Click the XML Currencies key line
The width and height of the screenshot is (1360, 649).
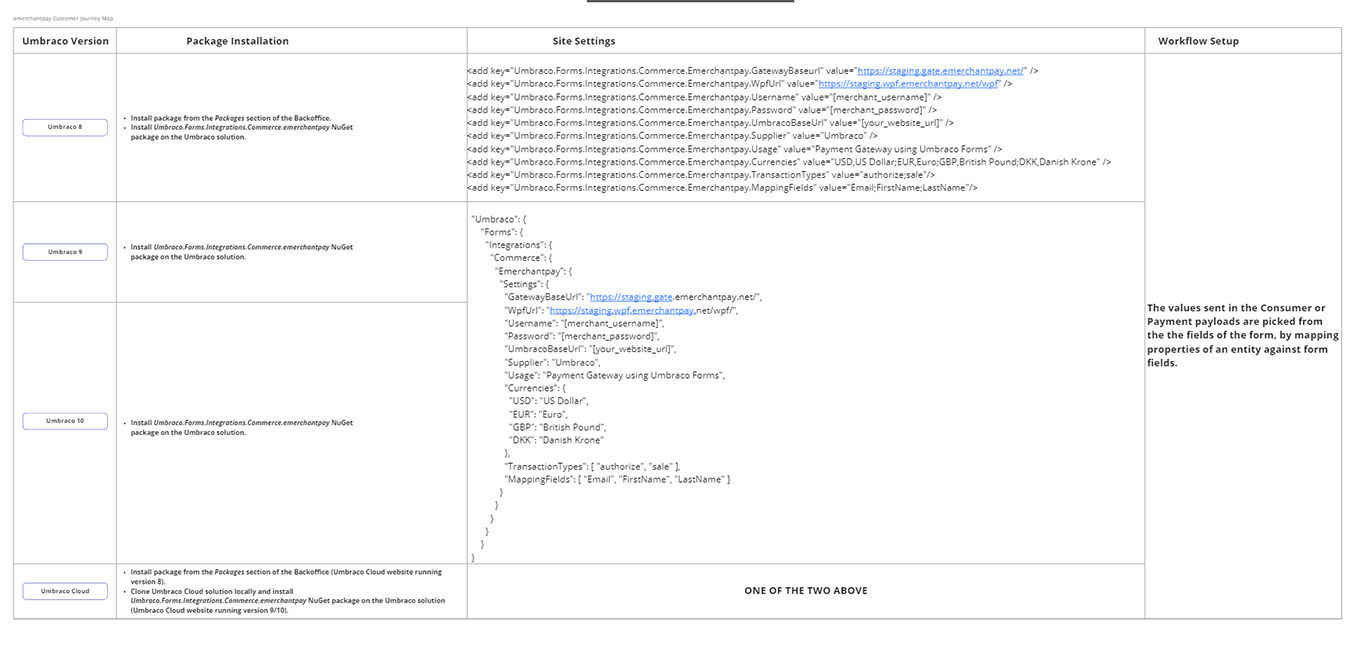[x=789, y=162]
